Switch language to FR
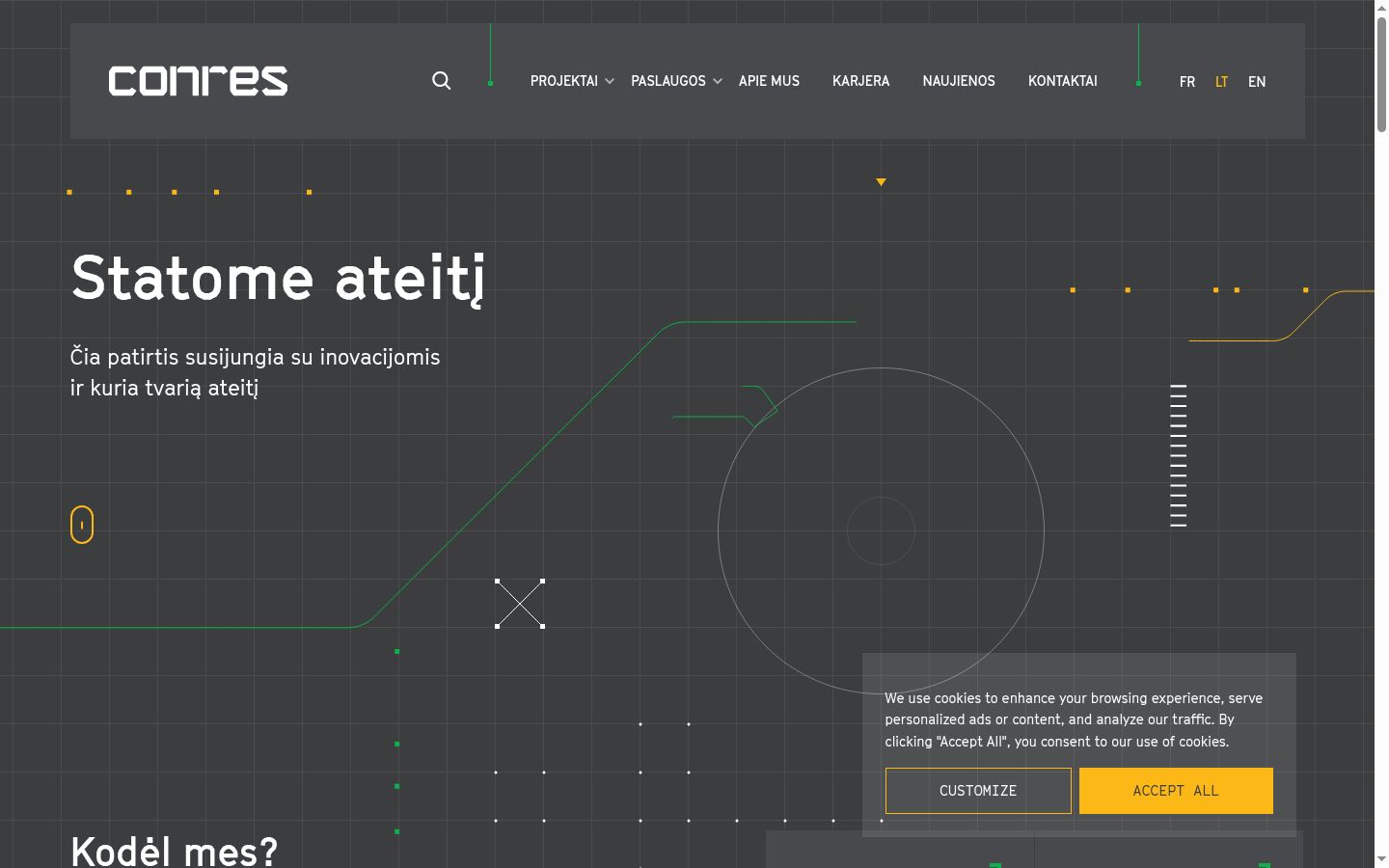The height and width of the screenshot is (868, 1389). point(1187,82)
